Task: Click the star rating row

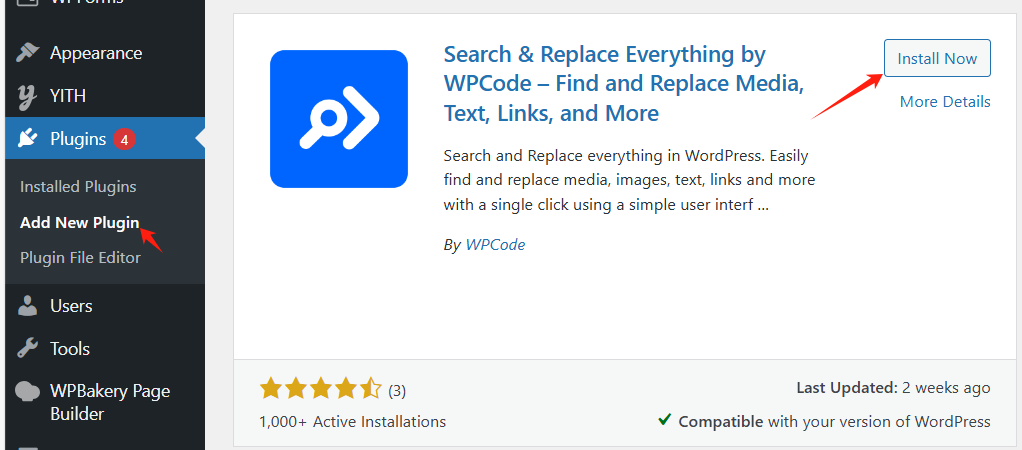Action: coord(320,389)
